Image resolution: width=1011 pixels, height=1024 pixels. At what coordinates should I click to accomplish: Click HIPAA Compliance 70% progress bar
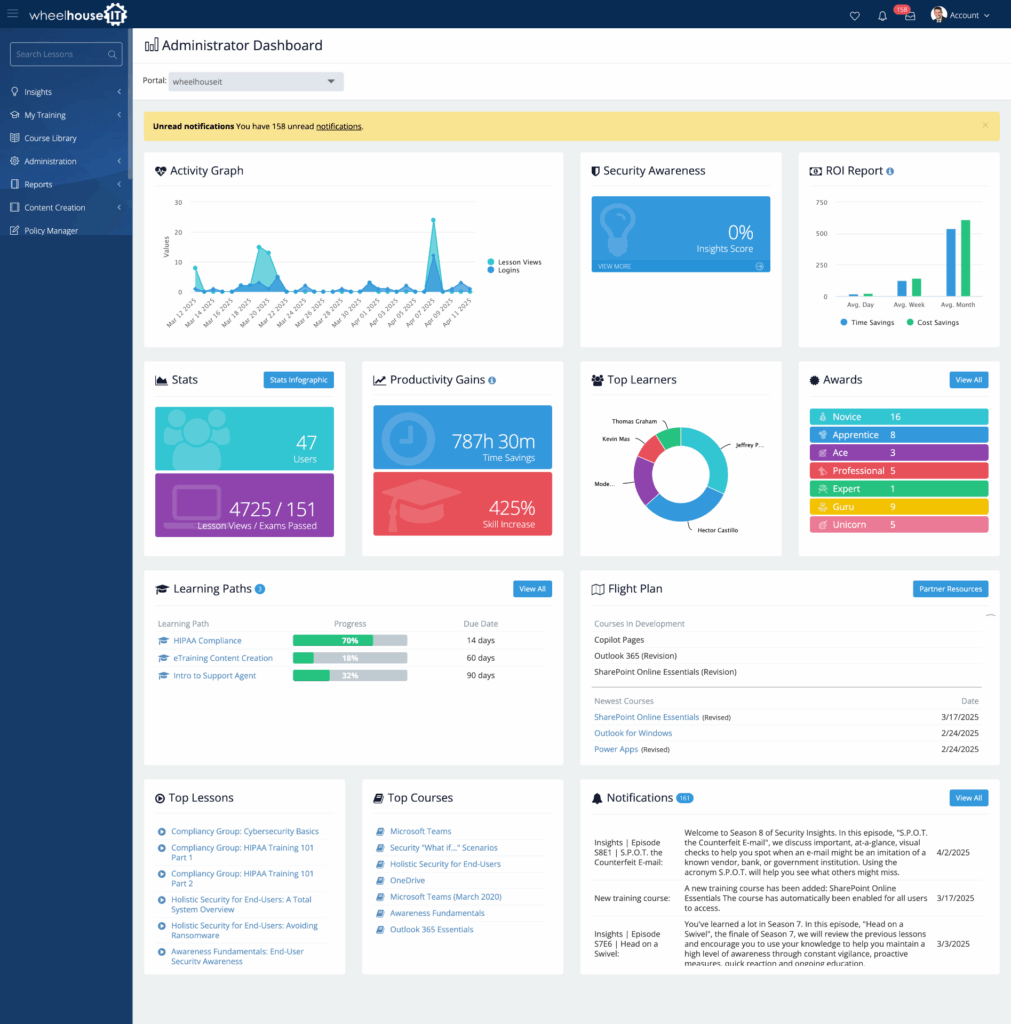tap(350, 641)
